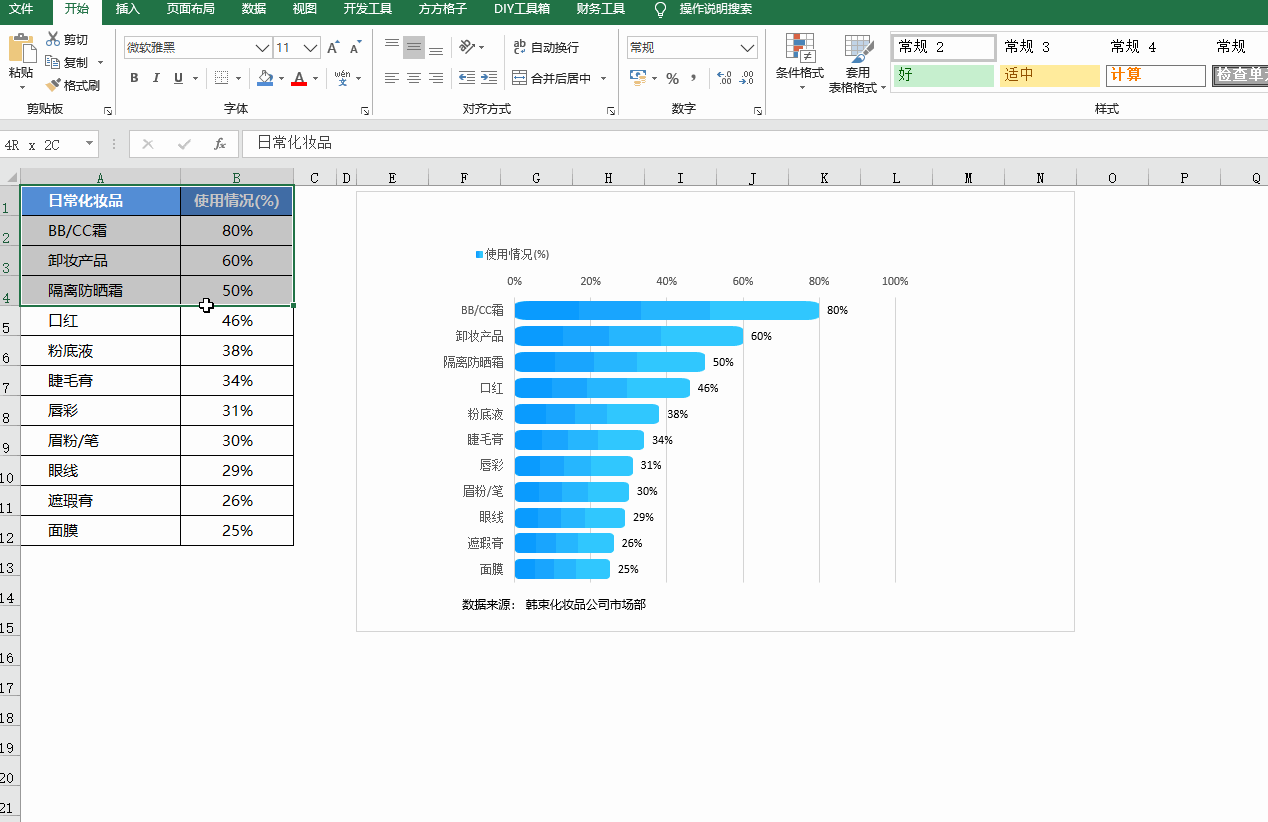Open the font name dropdown 微软雅黑
This screenshot has height=822, width=1268.
(263, 48)
